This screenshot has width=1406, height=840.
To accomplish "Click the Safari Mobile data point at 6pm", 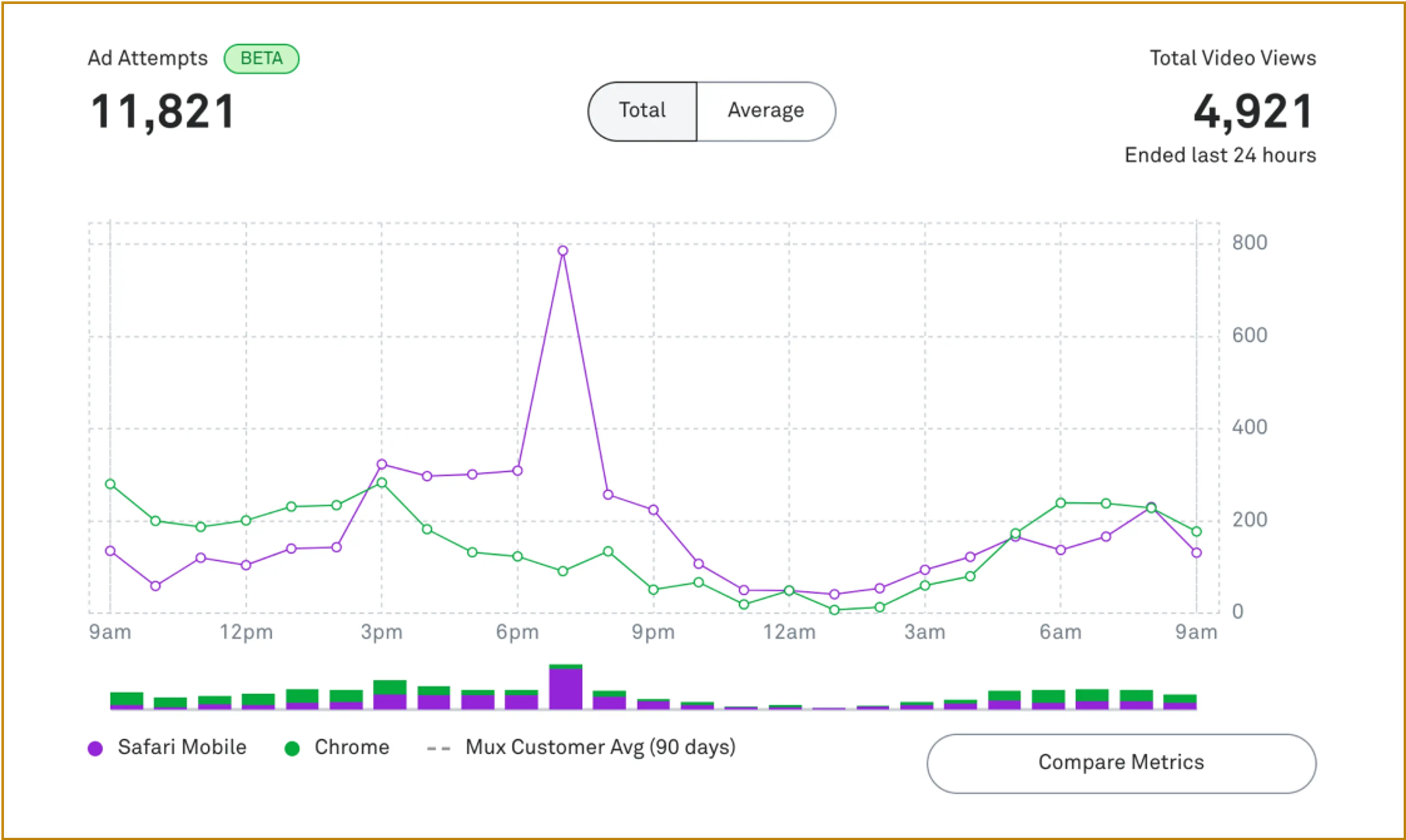I will [517, 471].
